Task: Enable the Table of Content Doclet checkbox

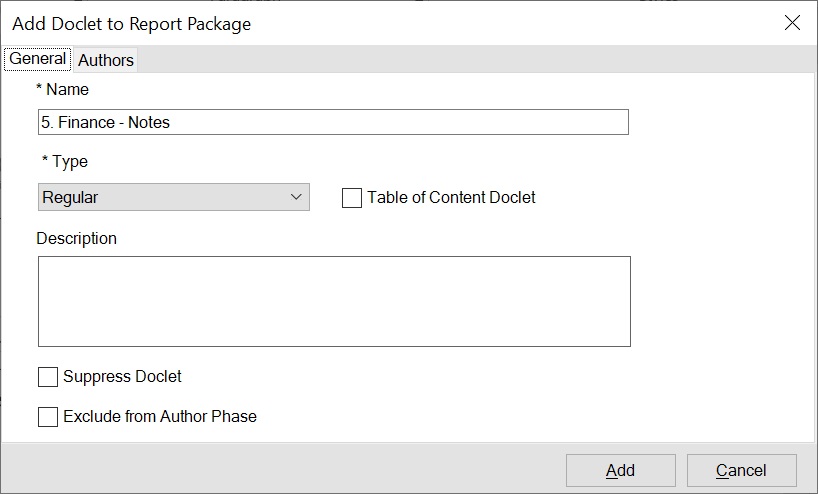Action: (x=352, y=198)
